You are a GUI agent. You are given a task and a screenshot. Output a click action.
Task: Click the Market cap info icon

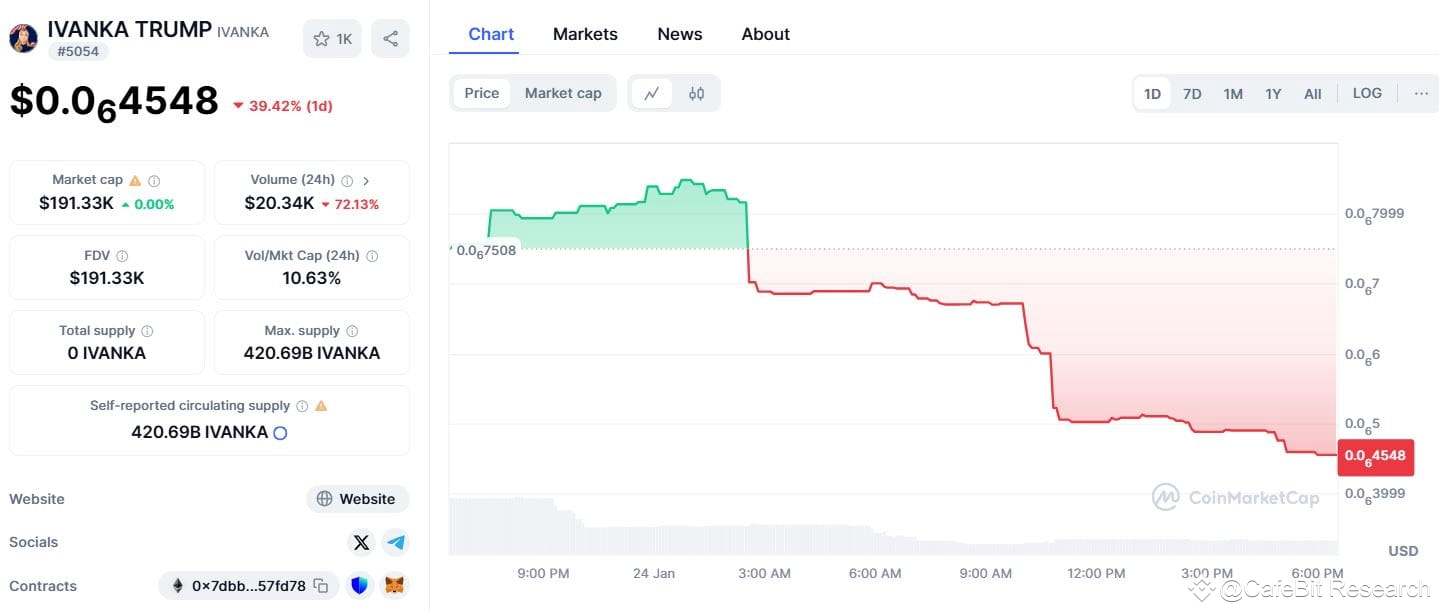click(154, 181)
